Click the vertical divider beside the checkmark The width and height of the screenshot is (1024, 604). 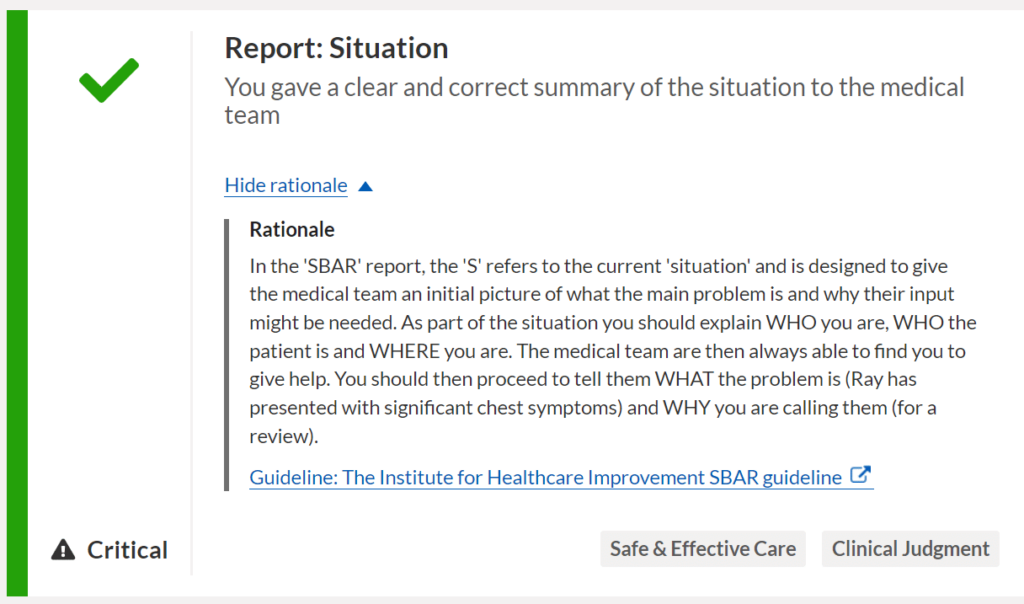click(191, 300)
